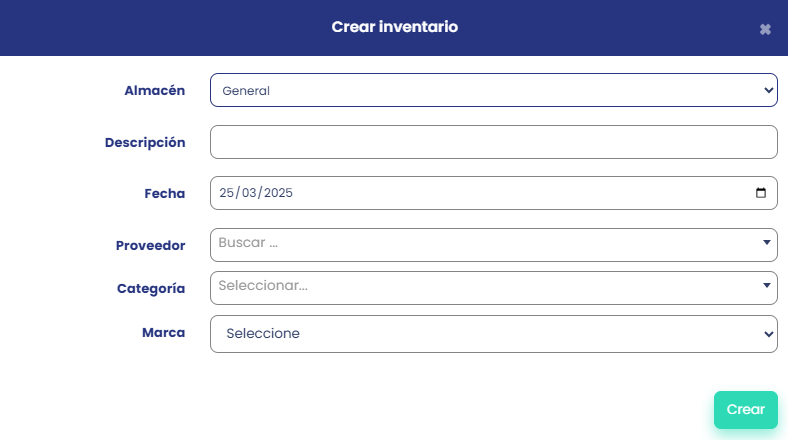The height and width of the screenshot is (440, 788).
Task: Click the Categoría dropdown arrow
Action: pyautogui.click(x=766, y=286)
